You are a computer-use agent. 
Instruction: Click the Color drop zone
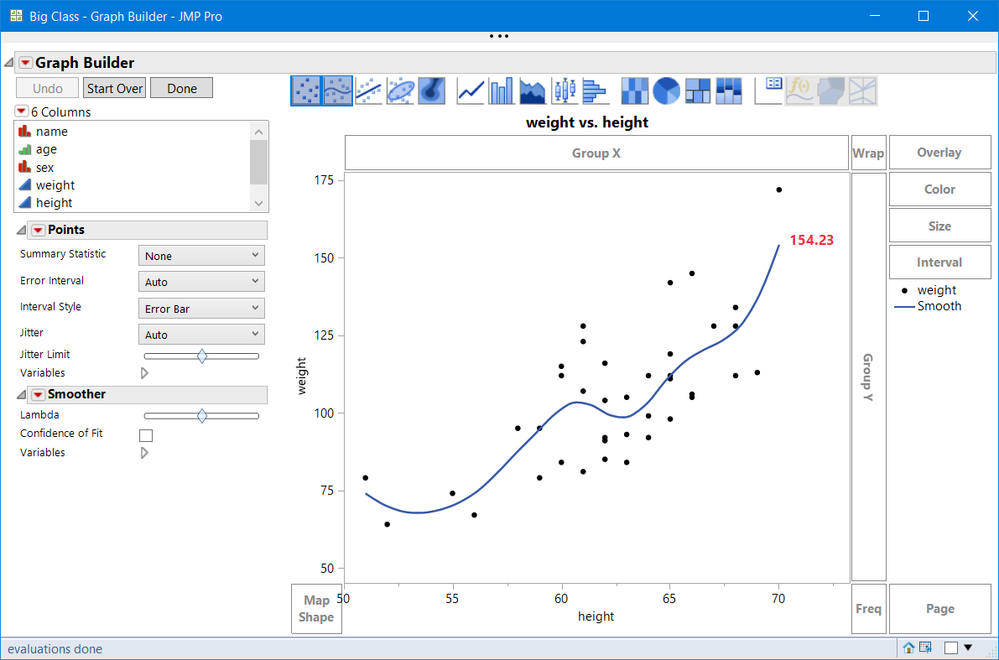tap(940, 189)
